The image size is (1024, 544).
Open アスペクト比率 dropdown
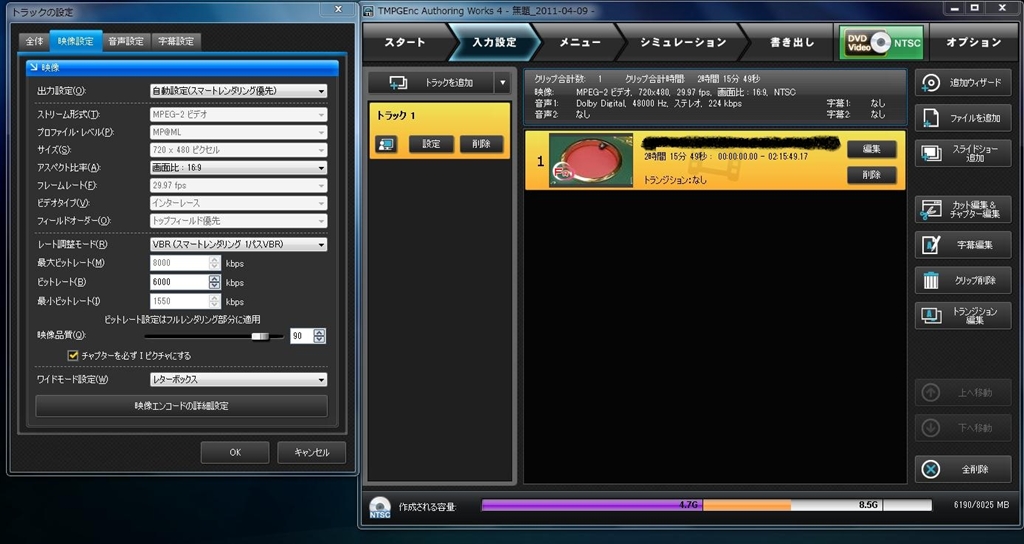click(239, 168)
